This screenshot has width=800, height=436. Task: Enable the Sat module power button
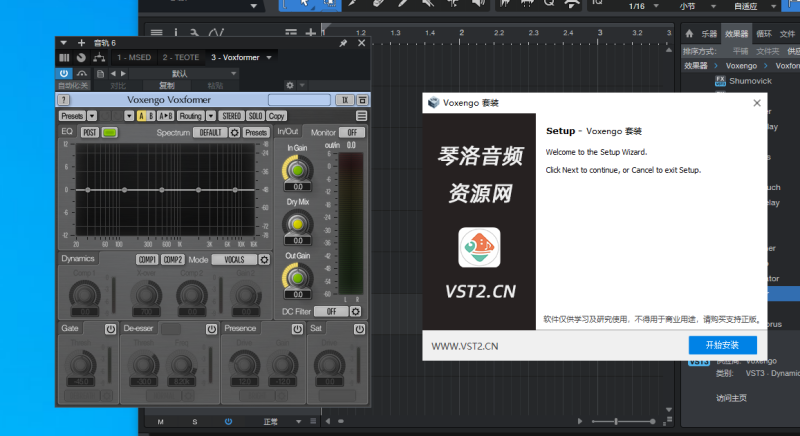(359, 329)
